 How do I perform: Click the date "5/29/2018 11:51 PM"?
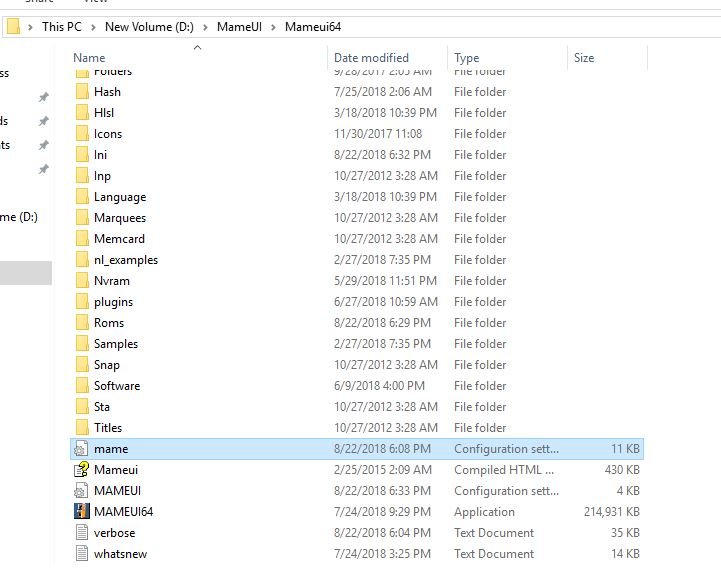(385, 280)
